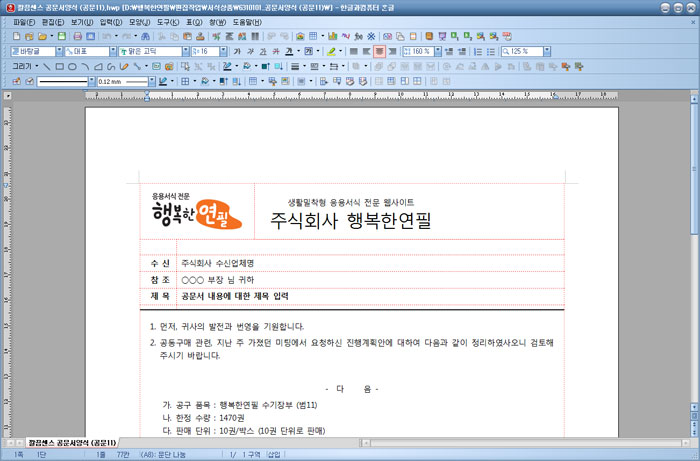Click vertical scrollbar down arrow
700x461 pixels.
(694, 407)
